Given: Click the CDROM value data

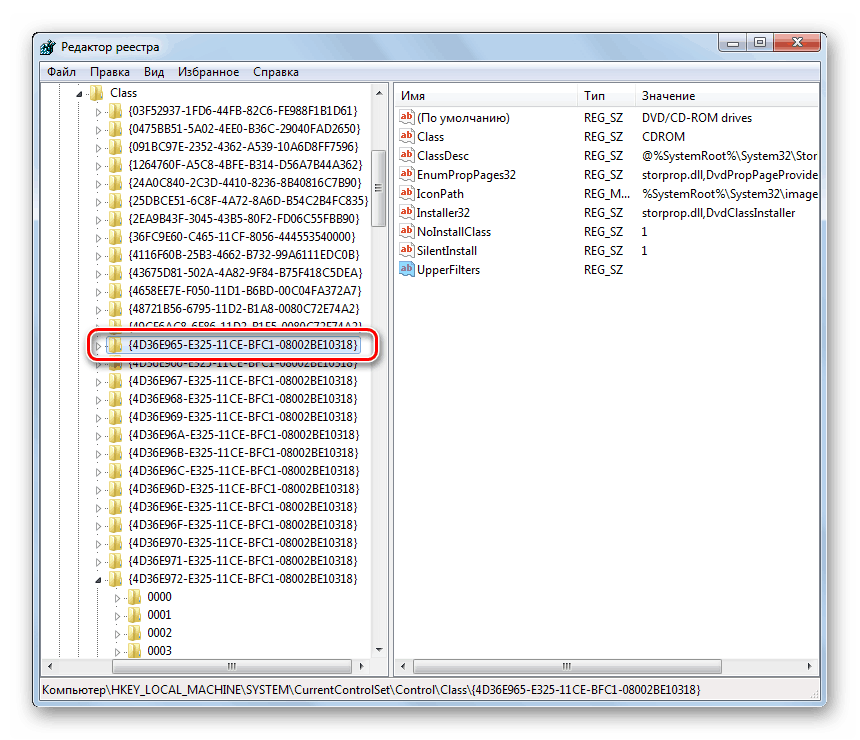Looking at the screenshot, I should 663,137.
